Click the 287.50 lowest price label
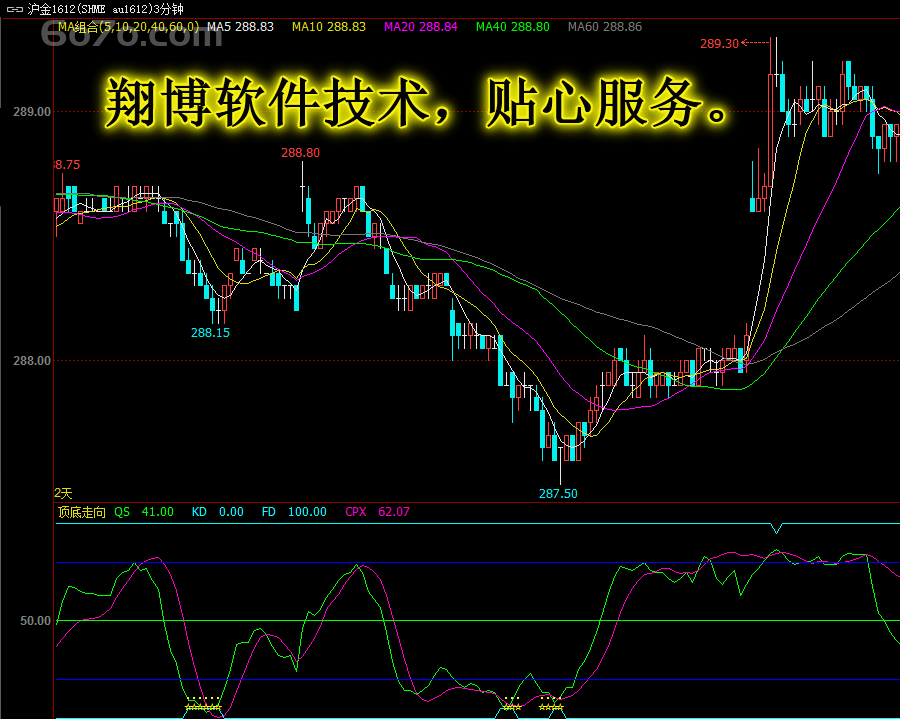 (x=558, y=493)
